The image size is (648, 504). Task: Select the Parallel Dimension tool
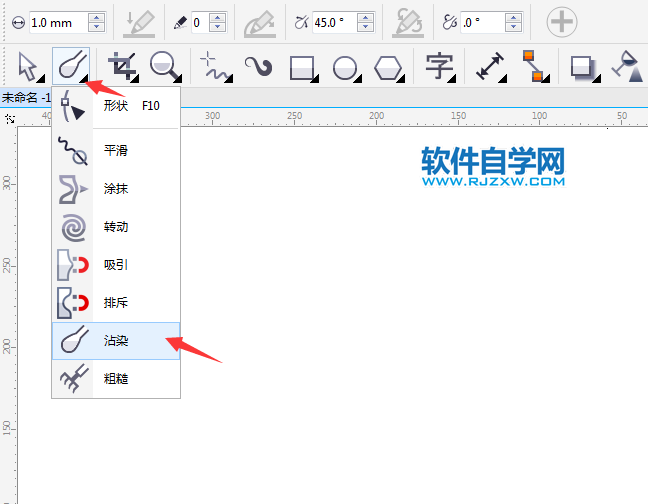point(489,66)
